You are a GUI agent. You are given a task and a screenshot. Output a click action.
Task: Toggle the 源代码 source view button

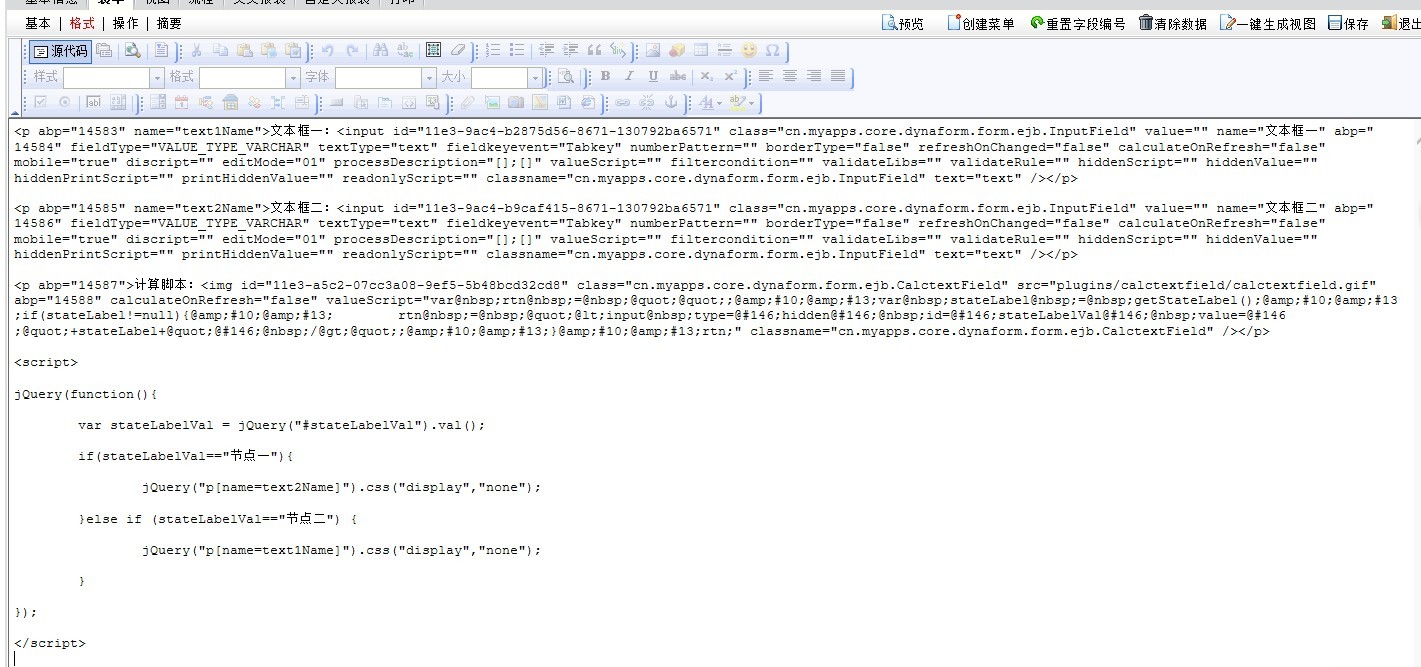pos(59,51)
